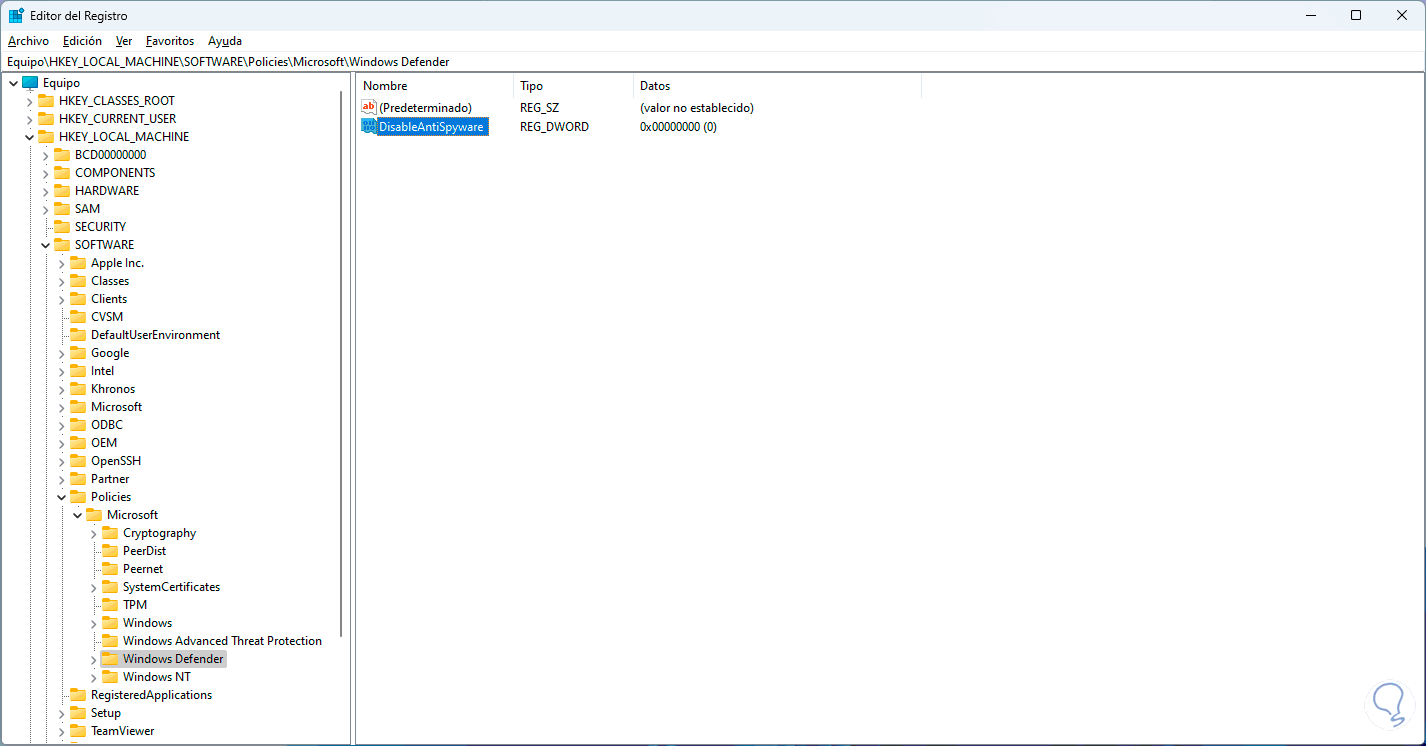Select the PeerDist key
This screenshot has width=1426, height=746.
tap(144, 551)
